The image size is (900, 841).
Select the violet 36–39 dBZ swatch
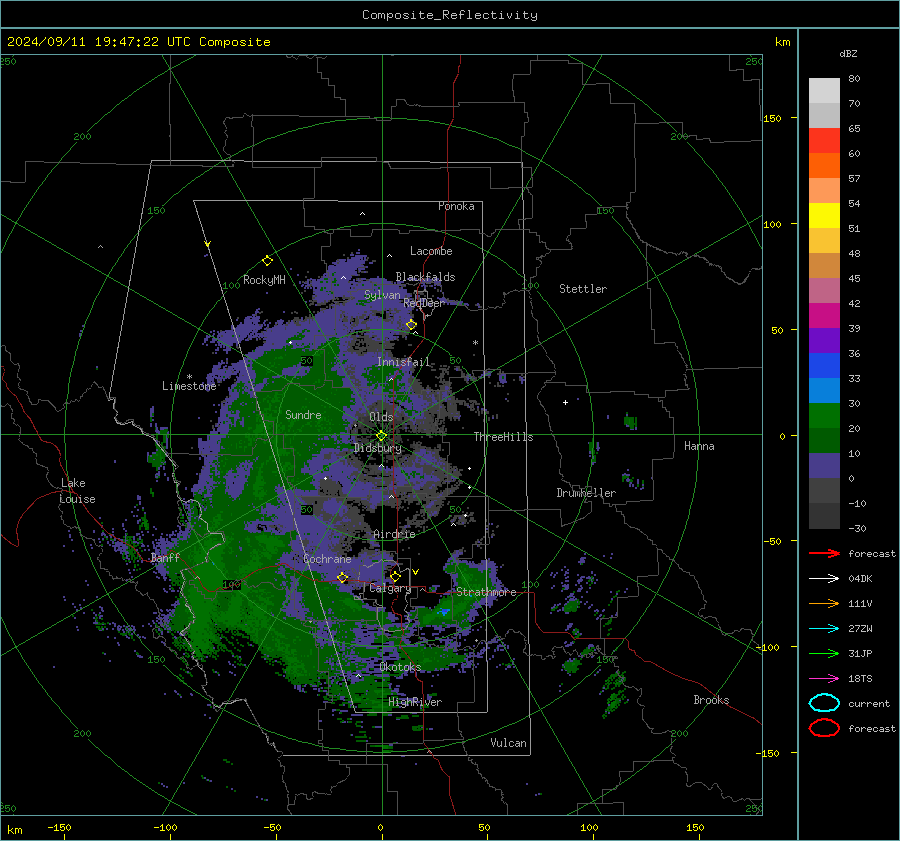click(824, 340)
